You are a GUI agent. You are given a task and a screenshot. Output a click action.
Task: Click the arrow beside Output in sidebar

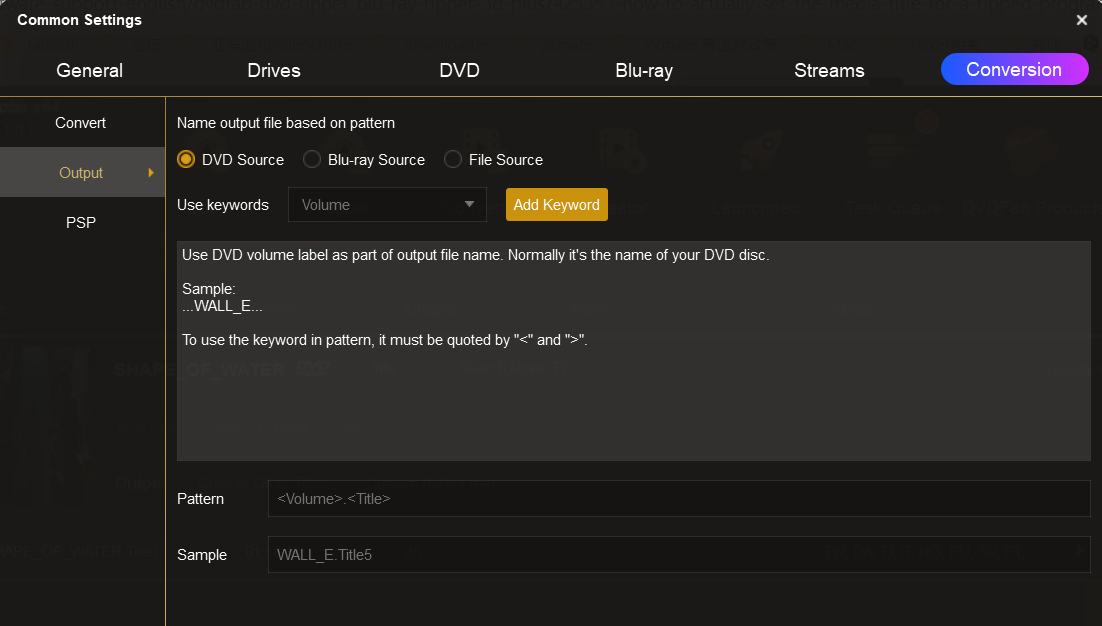pyautogui.click(x=151, y=173)
